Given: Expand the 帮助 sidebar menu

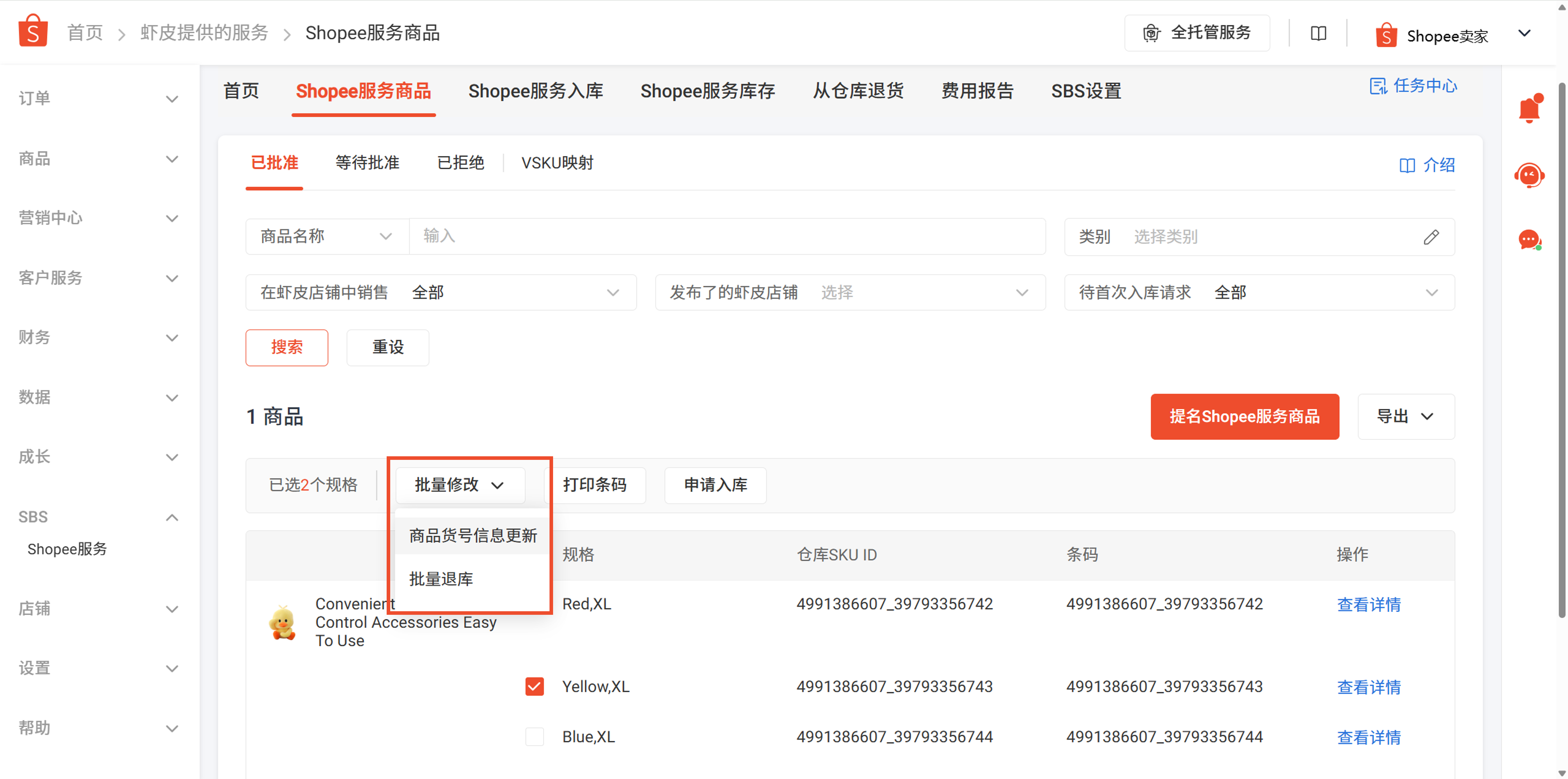Looking at the screenshot, I should tap(100, 728).
